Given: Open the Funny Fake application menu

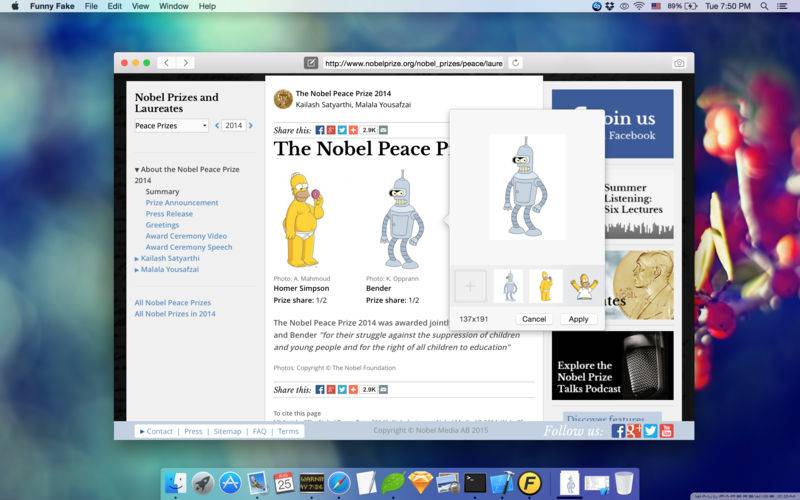Looking at the screenshot, I should 52,6.
